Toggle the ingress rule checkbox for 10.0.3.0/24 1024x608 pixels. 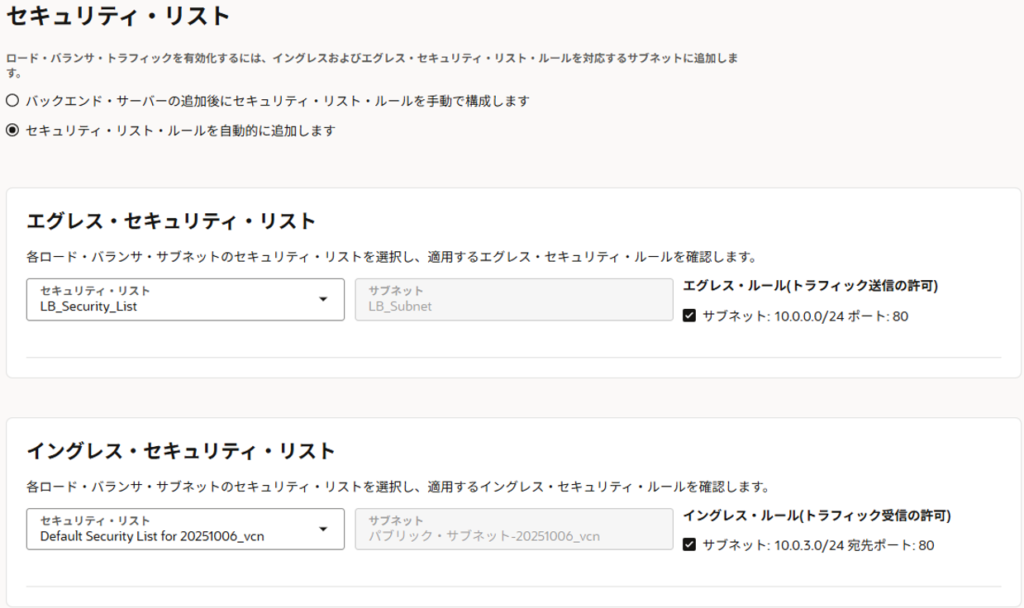[x=689, y=545]
